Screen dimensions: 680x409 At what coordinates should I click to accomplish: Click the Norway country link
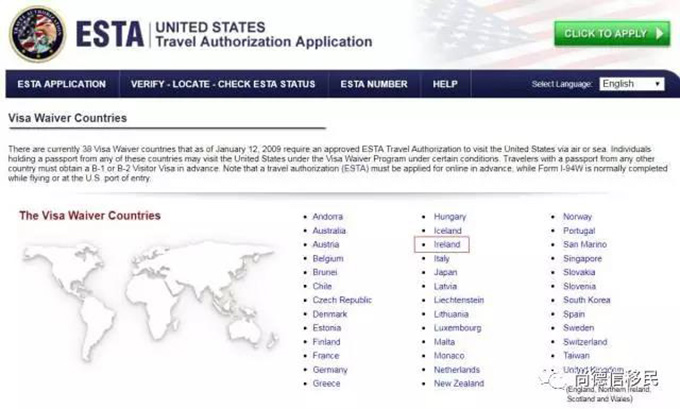(x=577, y=216)
